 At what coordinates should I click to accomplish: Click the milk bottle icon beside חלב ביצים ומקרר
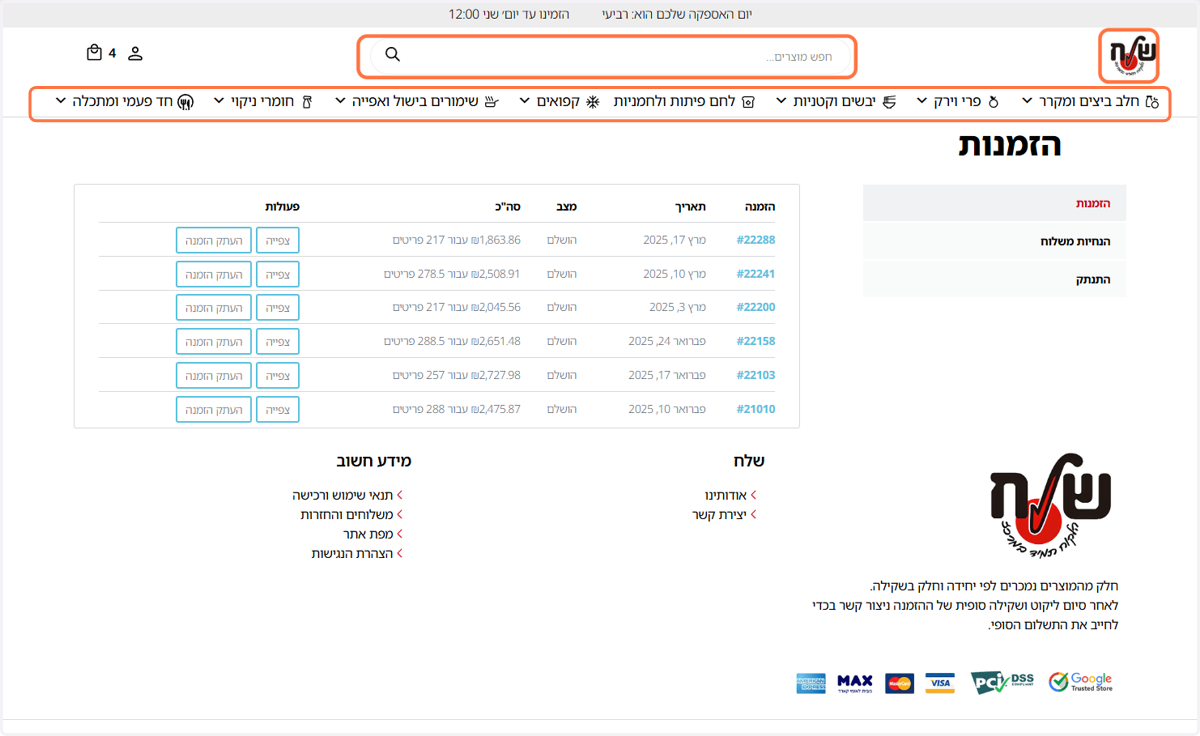(x=1151, y=102)
